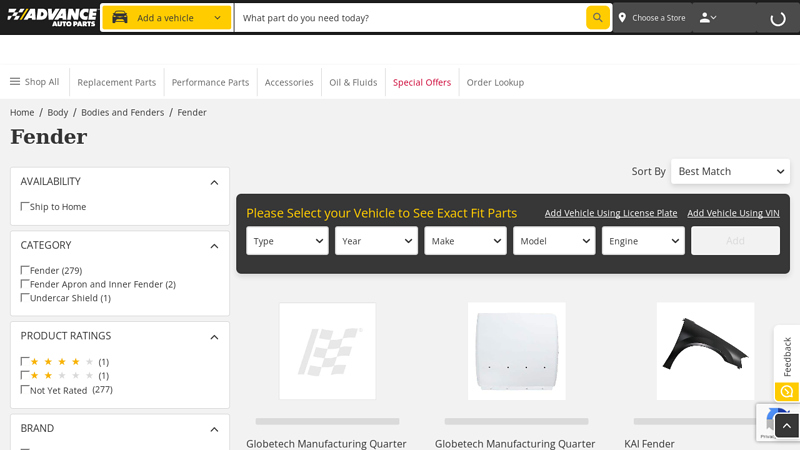Open the vehicle Model dropdown
The height and width of the screenshot is (450, 800).
coord(554,241)
